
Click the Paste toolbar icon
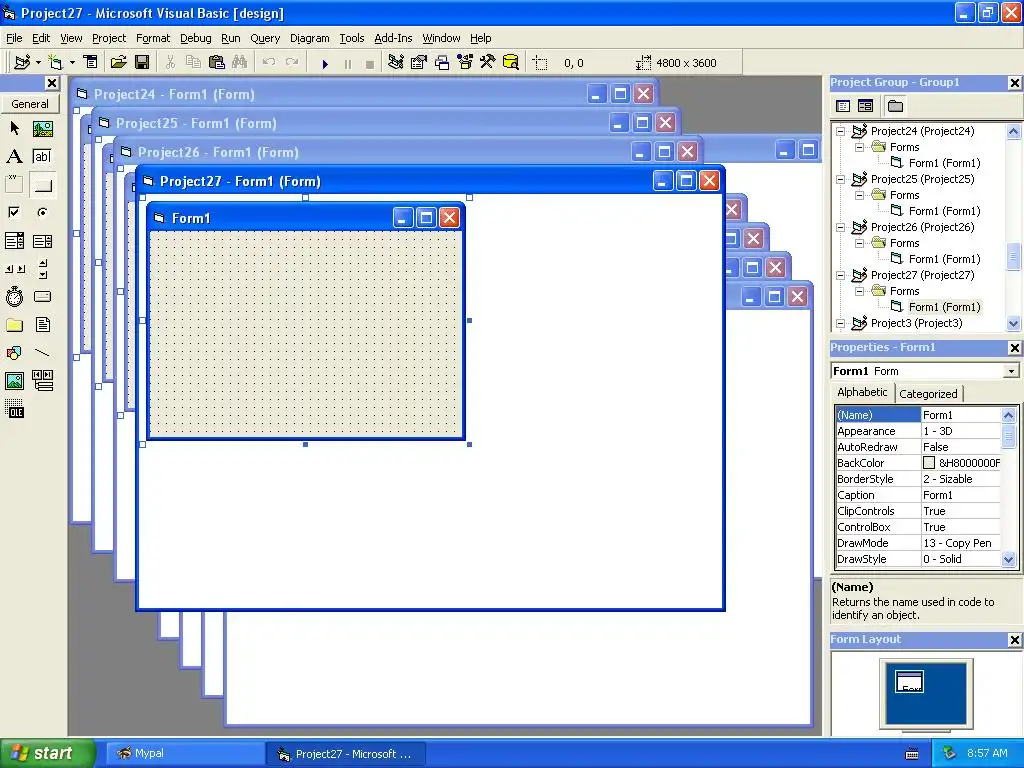[x=216, y=63]
